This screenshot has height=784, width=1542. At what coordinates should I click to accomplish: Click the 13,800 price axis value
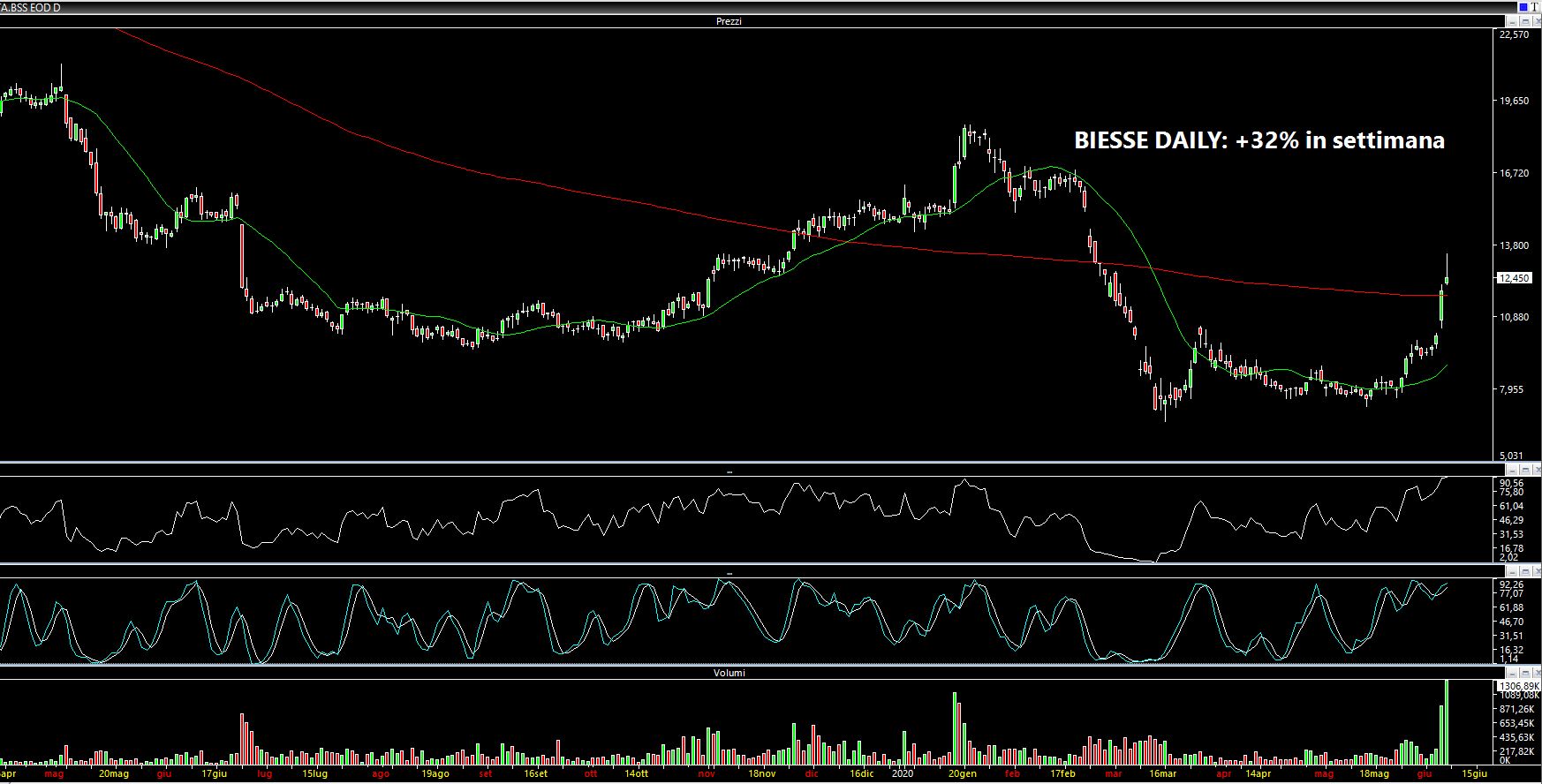[x=1514, y=246]
